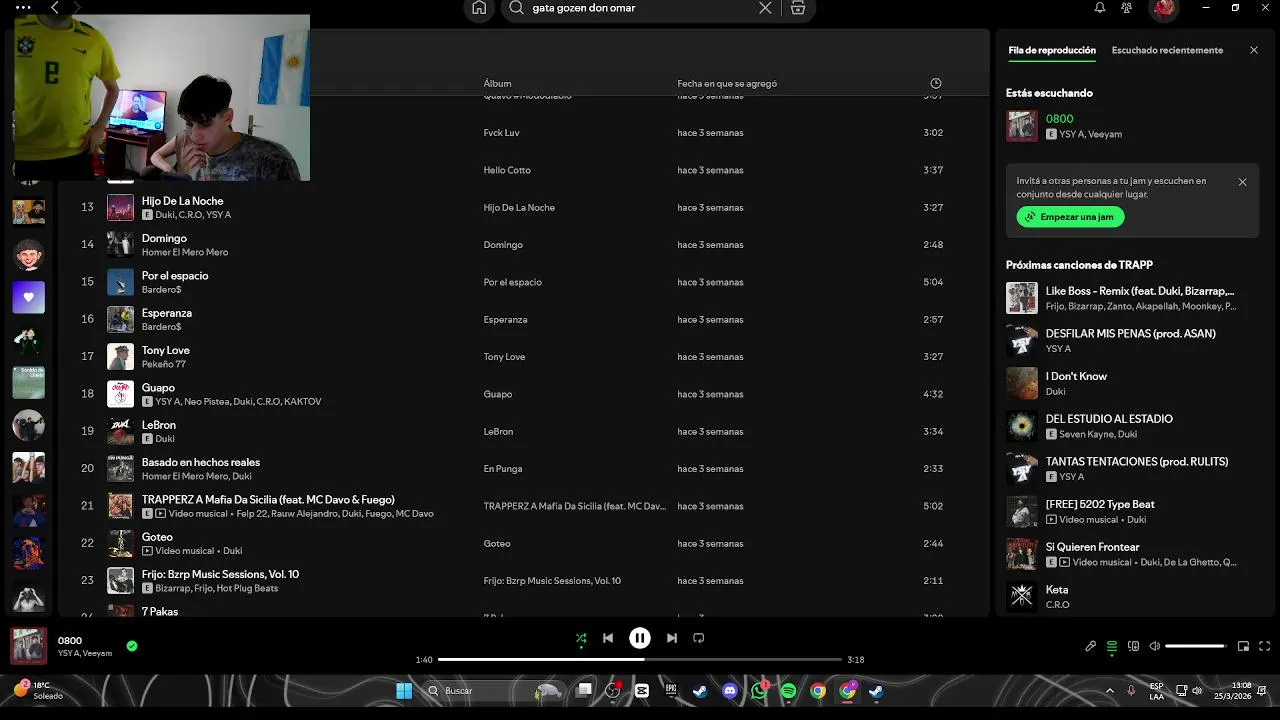Show hidden system tray icons
Screen dimensions: 1280x720
1109,691
